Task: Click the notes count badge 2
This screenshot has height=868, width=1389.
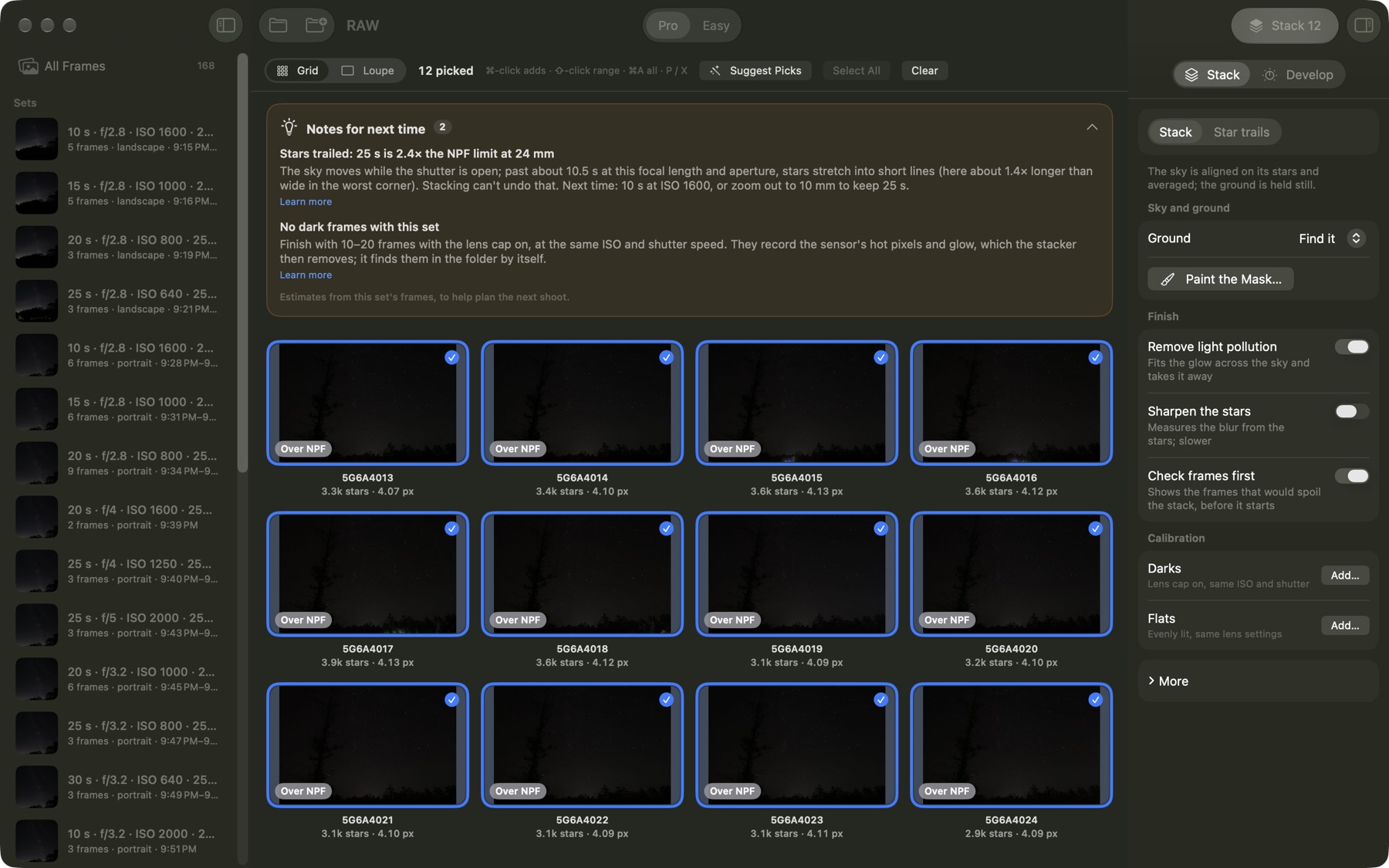Action: (442, 127)
